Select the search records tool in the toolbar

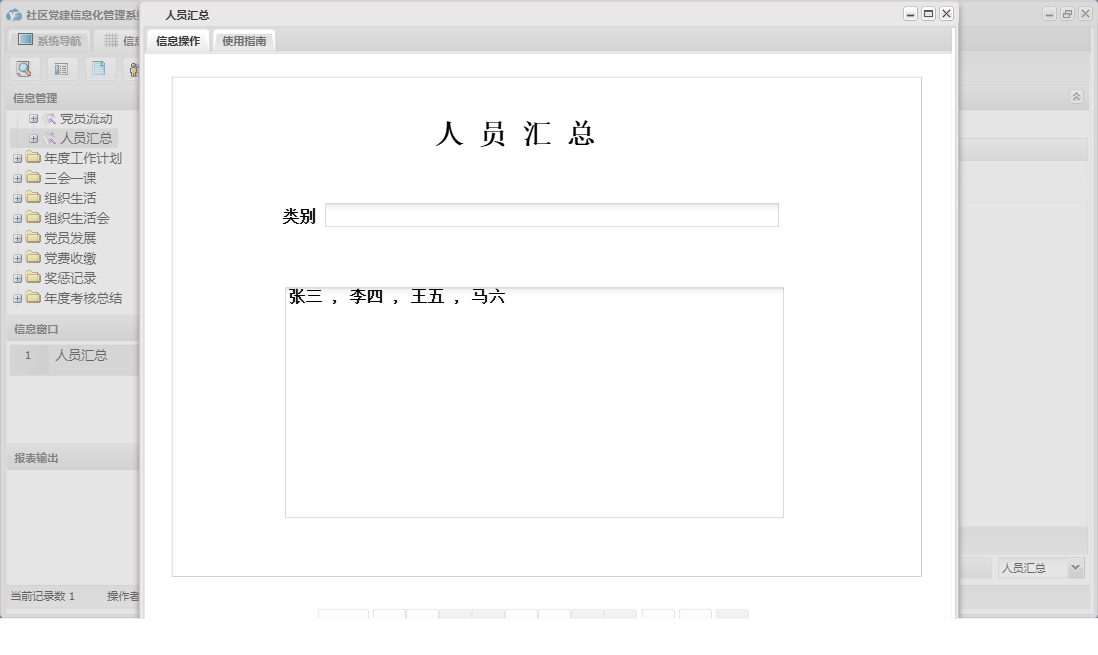[x=24, y=68]
